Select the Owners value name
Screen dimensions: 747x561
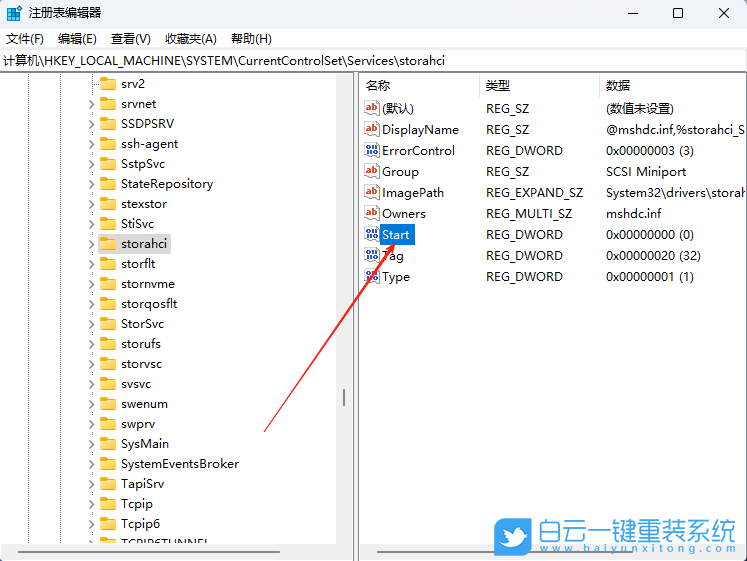(x=404, y=214)
